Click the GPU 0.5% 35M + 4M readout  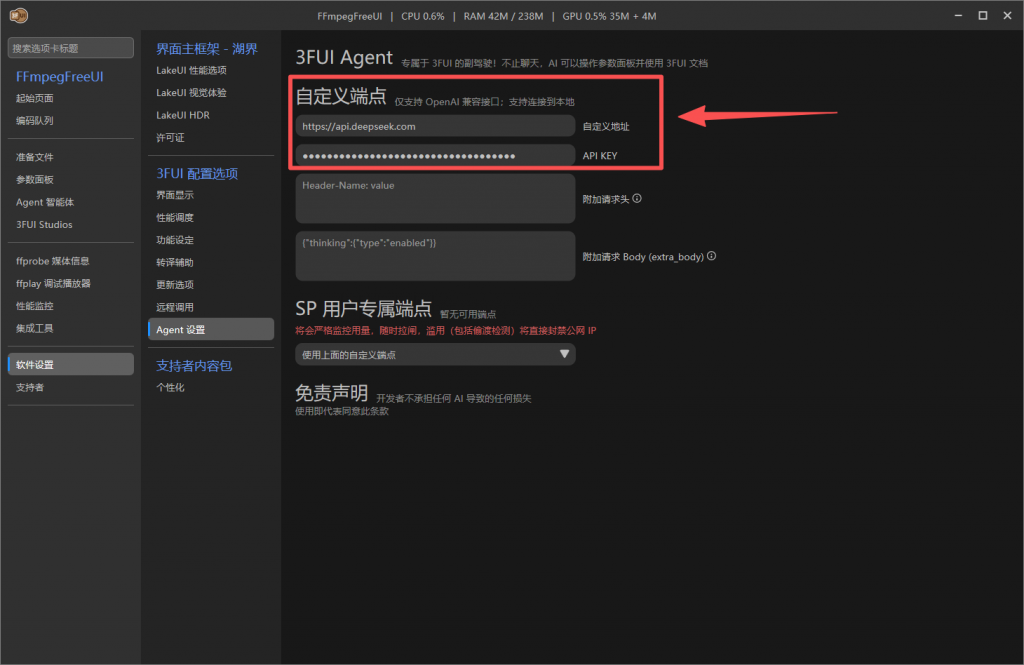pos(609,16)
